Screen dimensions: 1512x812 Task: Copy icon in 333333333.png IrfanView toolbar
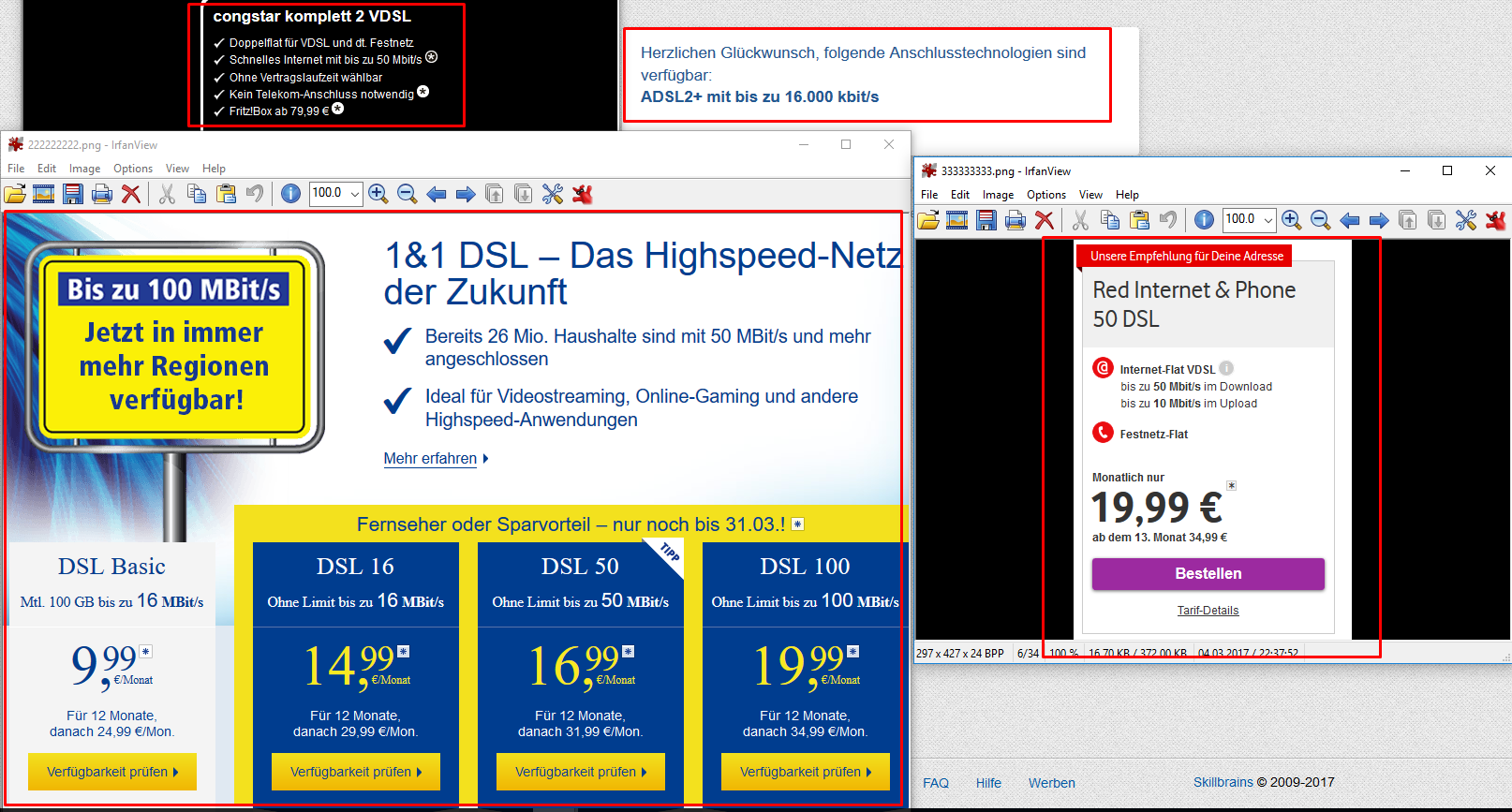click(1110, 220)
